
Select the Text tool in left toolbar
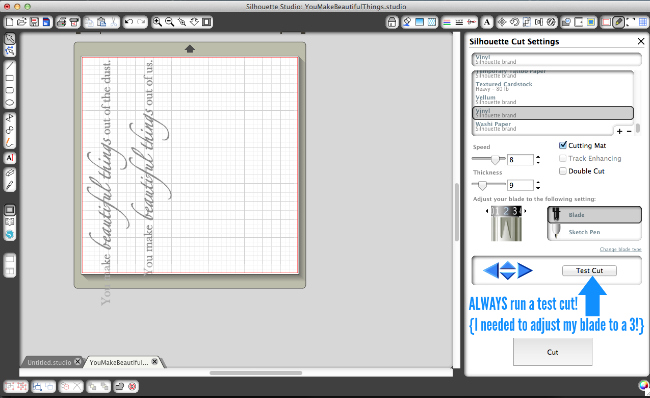10,158
